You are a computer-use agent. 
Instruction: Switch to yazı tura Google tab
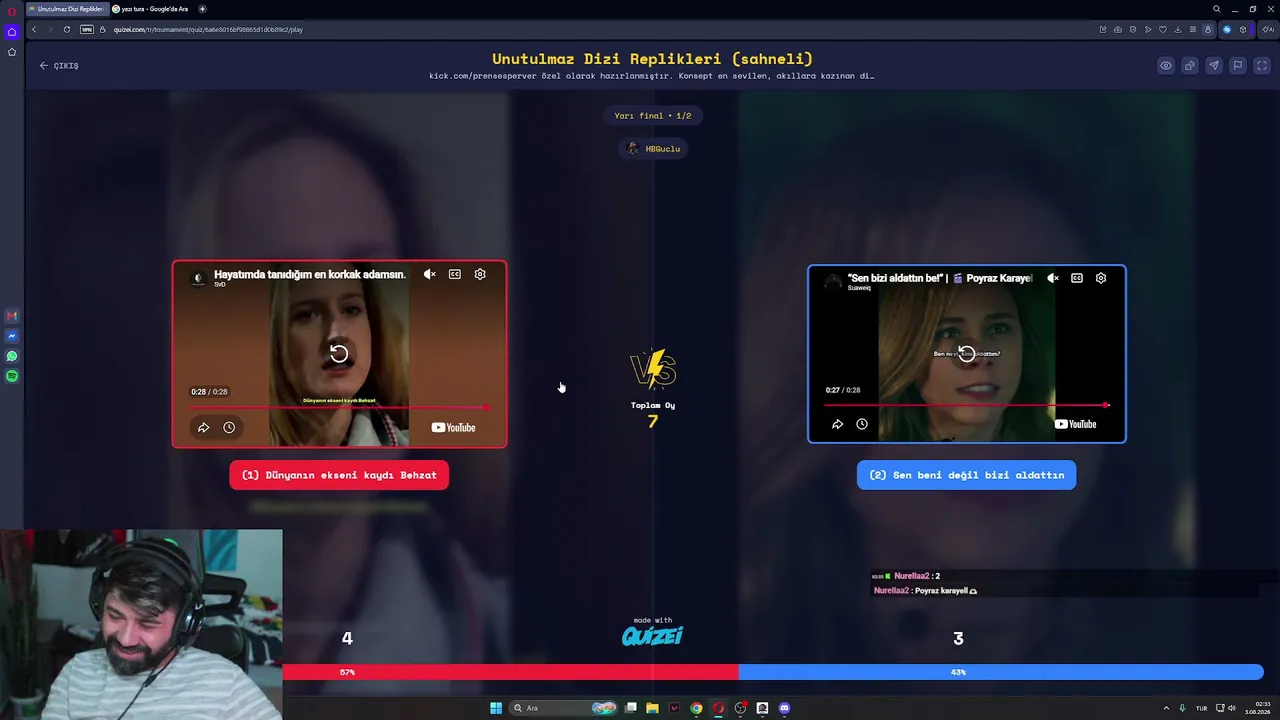click(152, 9)
